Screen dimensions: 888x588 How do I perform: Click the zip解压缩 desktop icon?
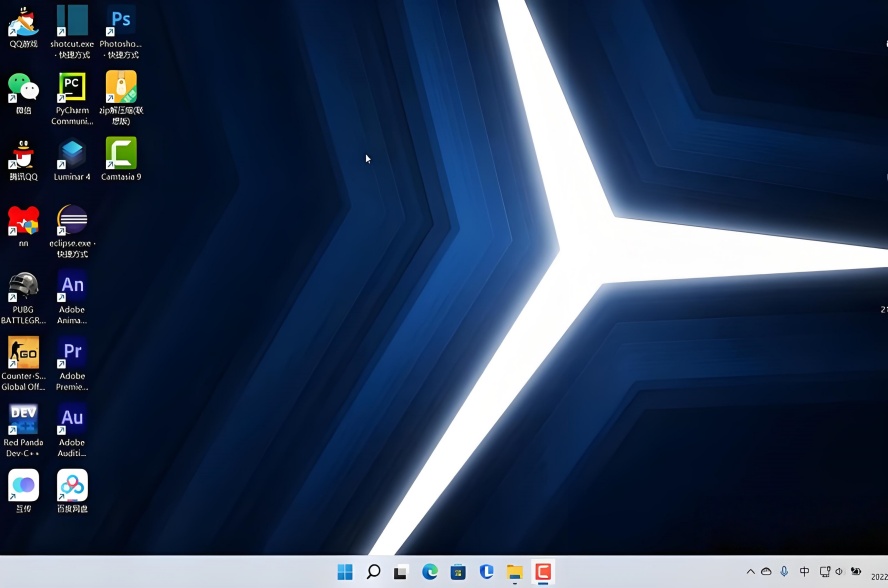tap(121, 87)
